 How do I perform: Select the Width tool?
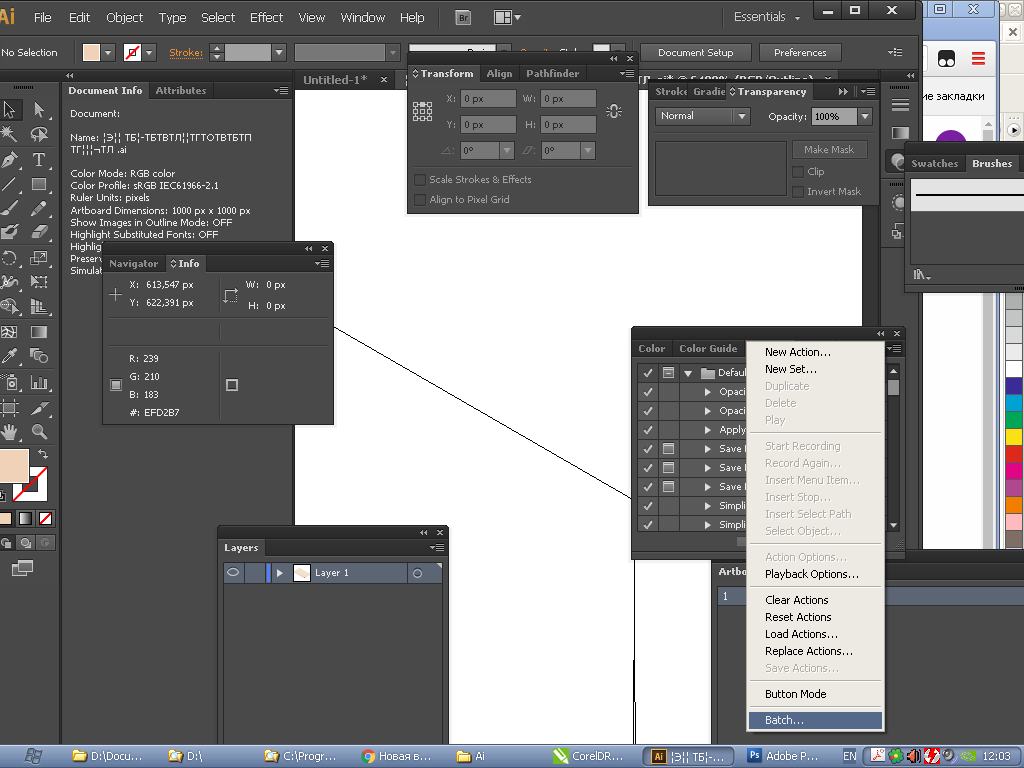tap(10, 282)
